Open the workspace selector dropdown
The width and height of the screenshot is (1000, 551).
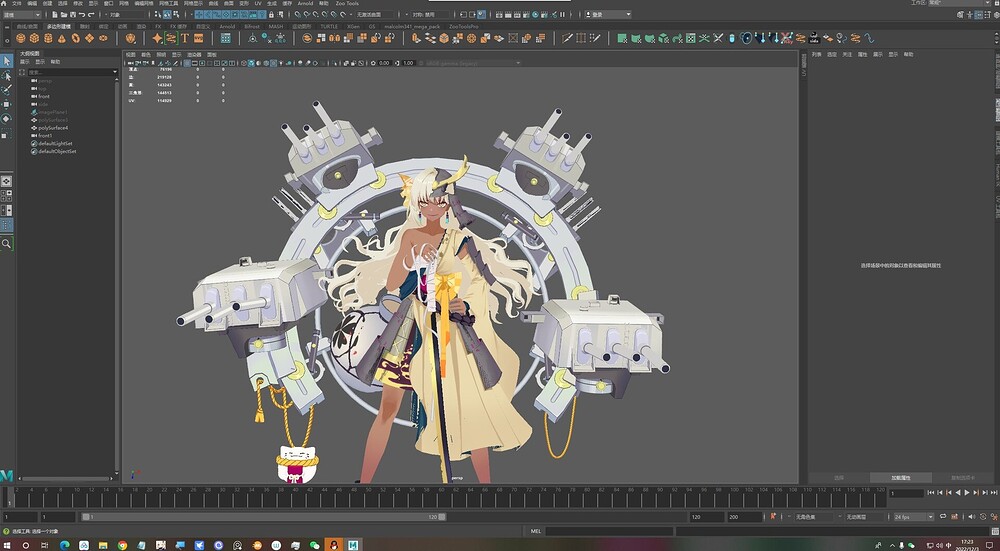pyautogui.click(x=967, y=3)
